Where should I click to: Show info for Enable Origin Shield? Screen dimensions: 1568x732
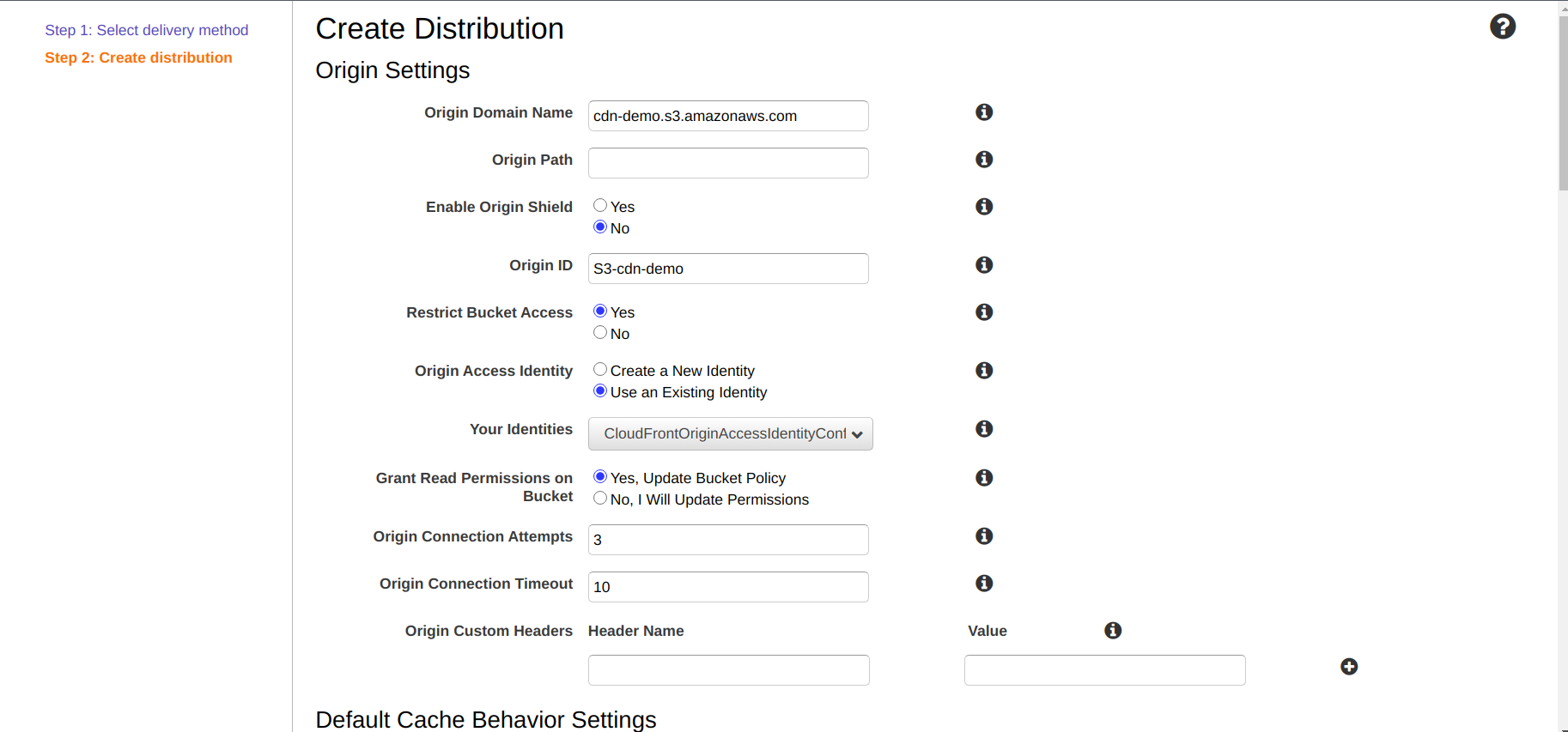(x=984, y=207)
